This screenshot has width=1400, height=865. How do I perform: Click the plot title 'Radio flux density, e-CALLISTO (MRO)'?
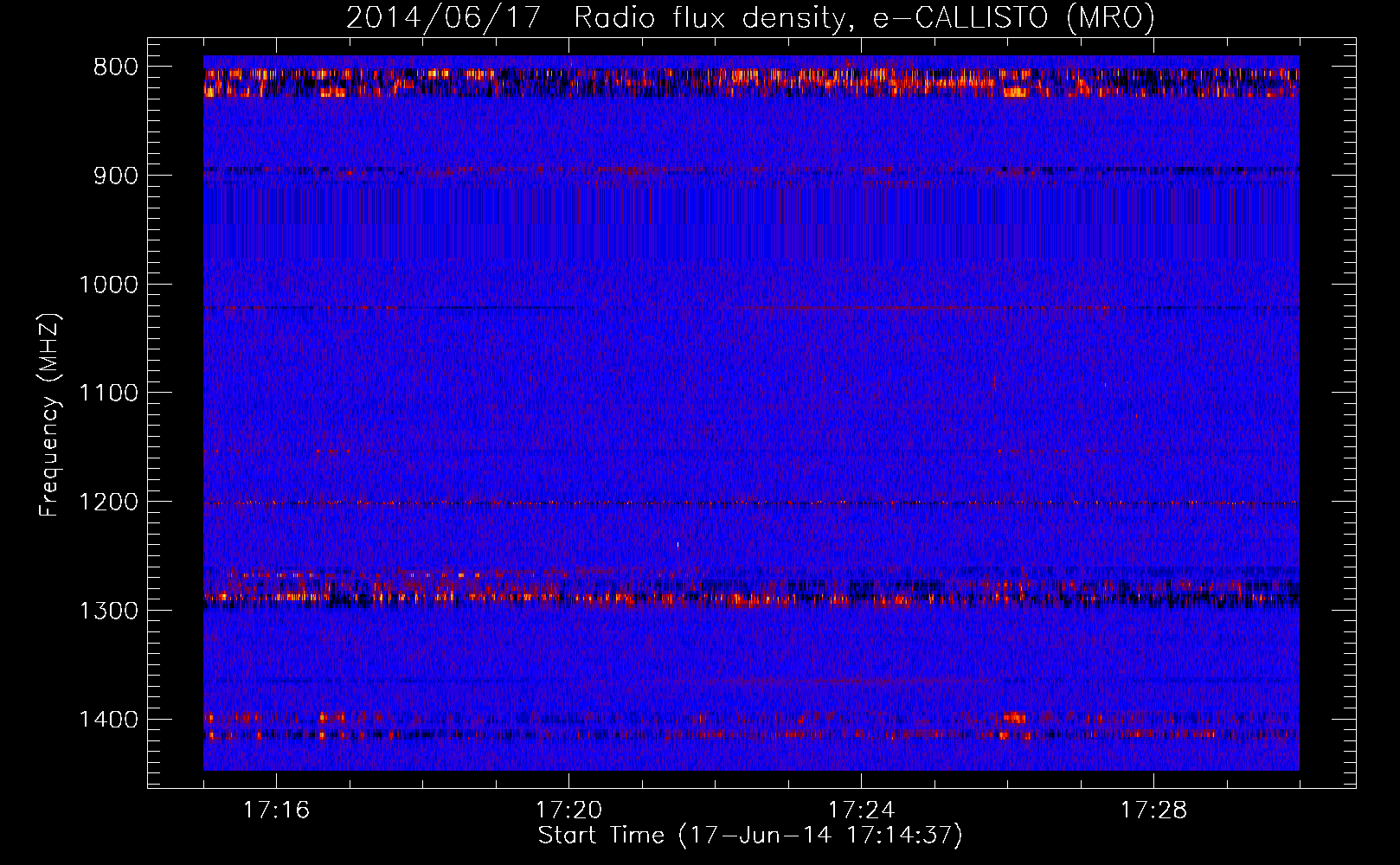point(864,17)
